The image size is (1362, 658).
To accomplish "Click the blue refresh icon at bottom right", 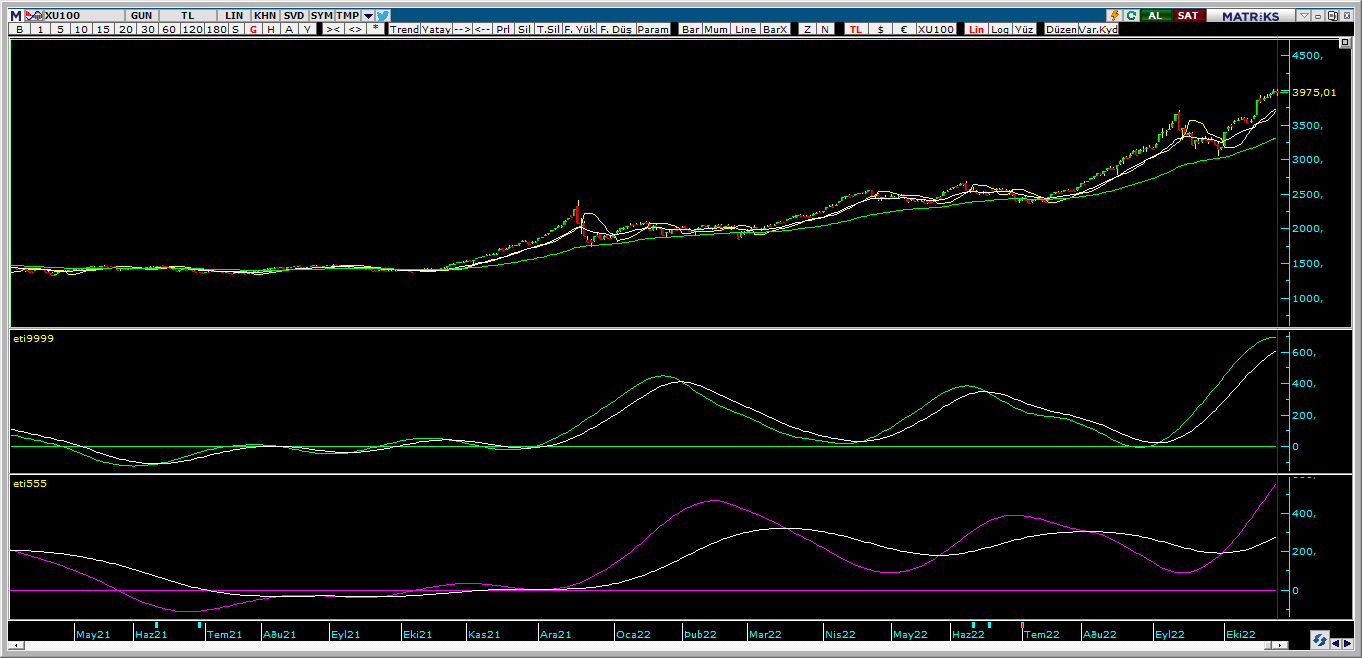I will pyautogui.click(x=1320, y=640).
